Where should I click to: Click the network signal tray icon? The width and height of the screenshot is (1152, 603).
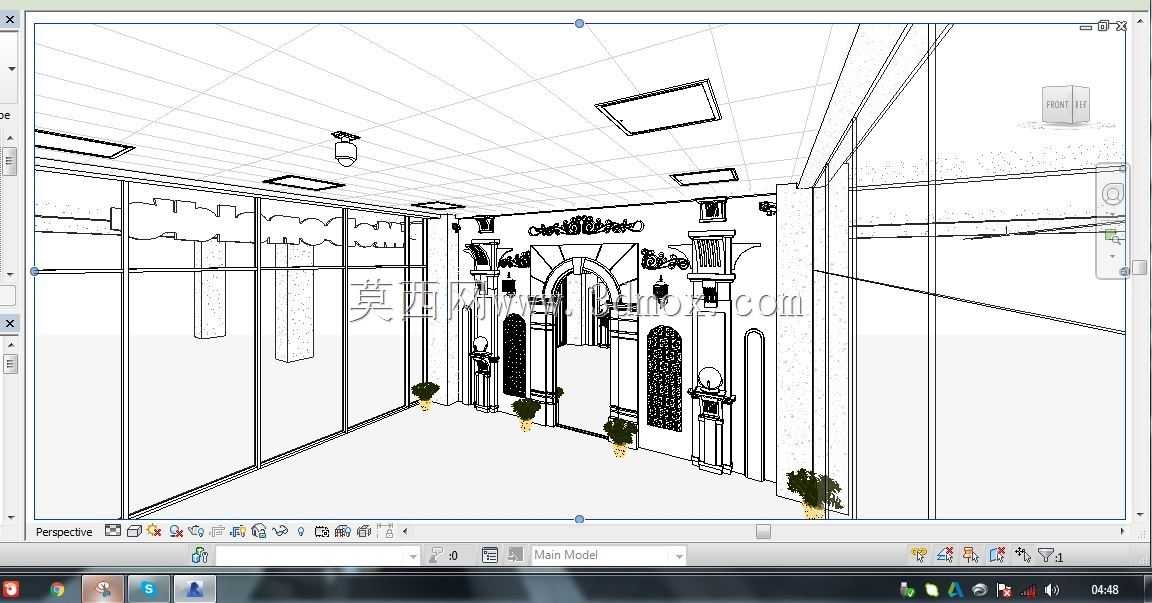tap(1028, 590)
